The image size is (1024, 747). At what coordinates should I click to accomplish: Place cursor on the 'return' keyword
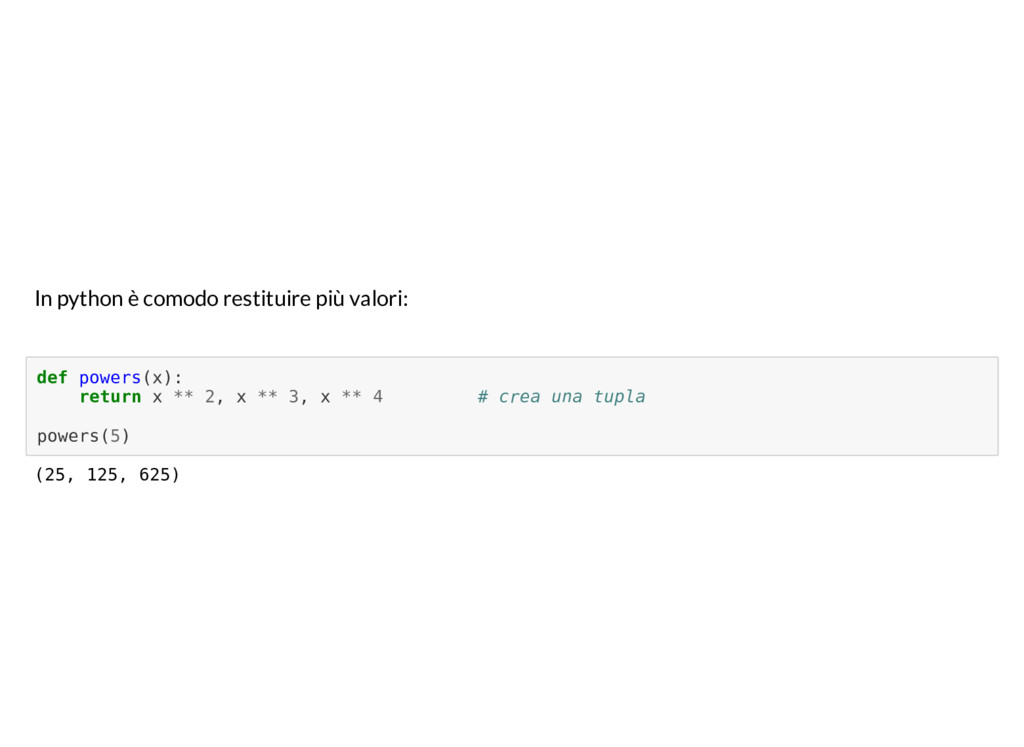point(110,397)
